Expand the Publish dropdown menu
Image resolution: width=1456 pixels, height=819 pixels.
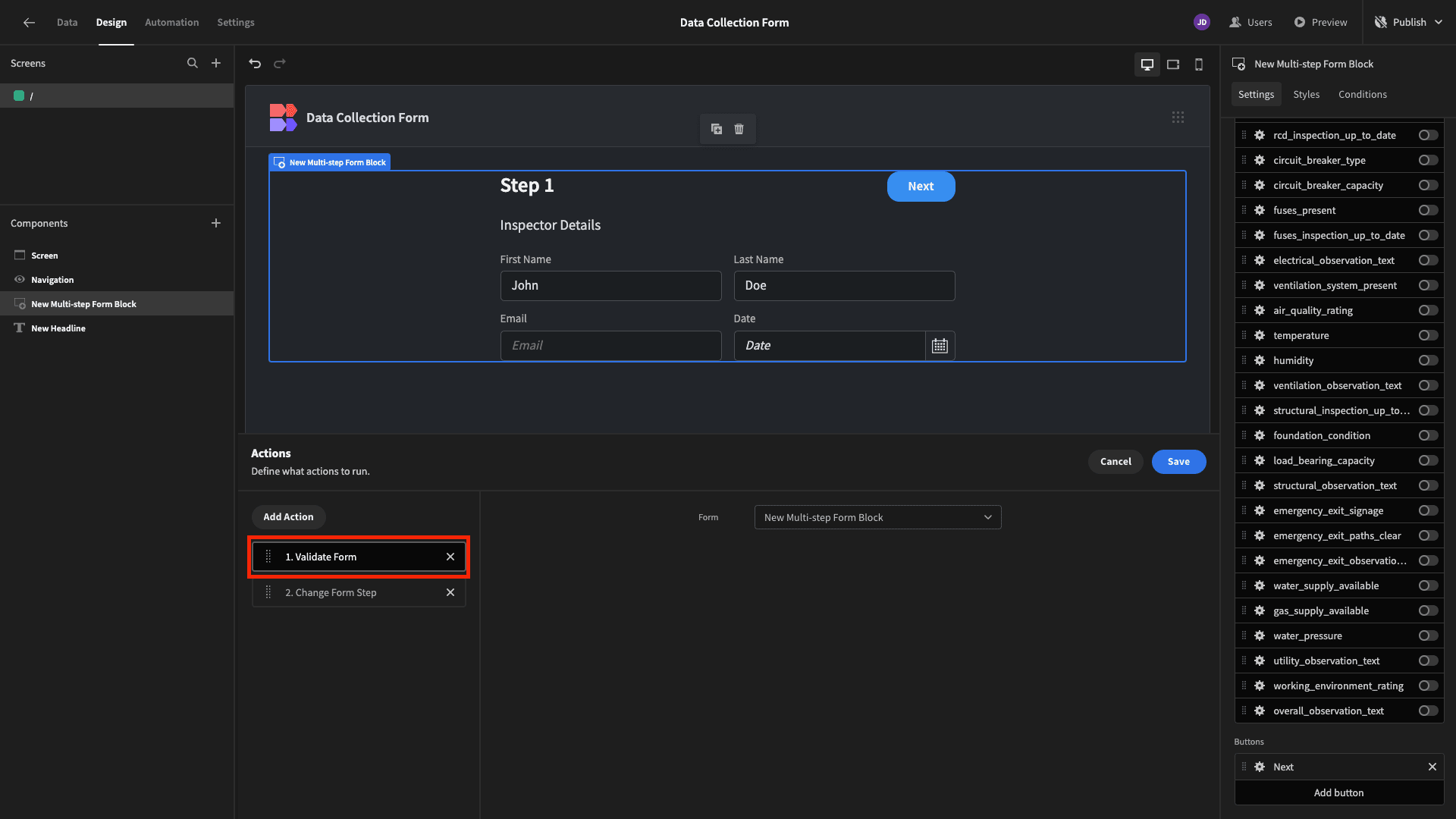point(1438,22)
